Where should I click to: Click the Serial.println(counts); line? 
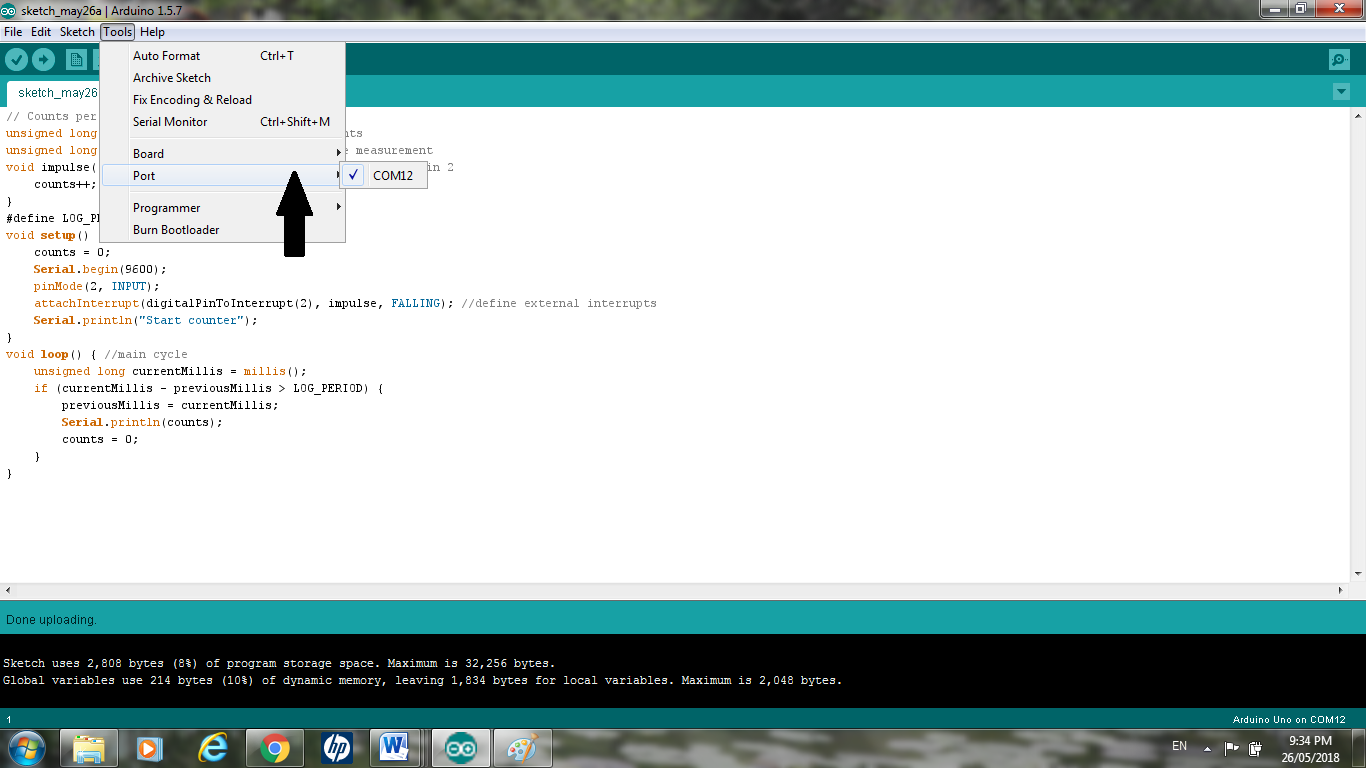point(142,422)
